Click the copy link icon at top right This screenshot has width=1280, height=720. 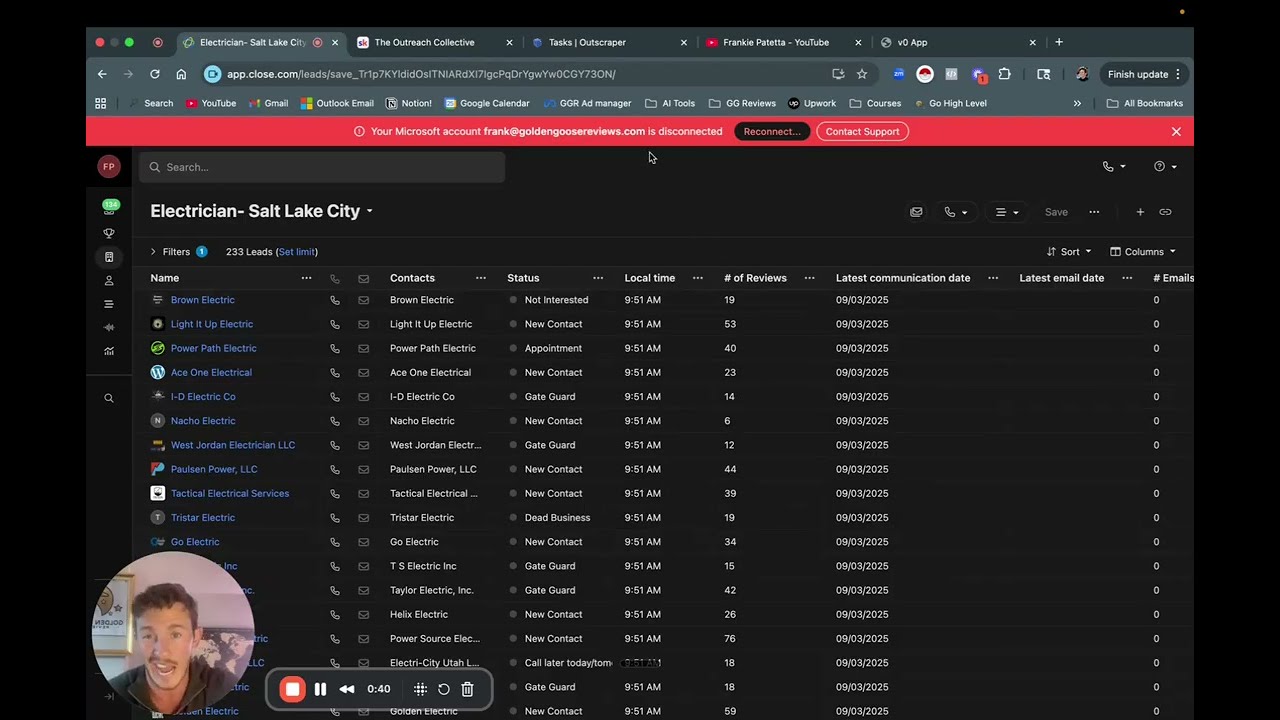click(x=1165, y=212)
